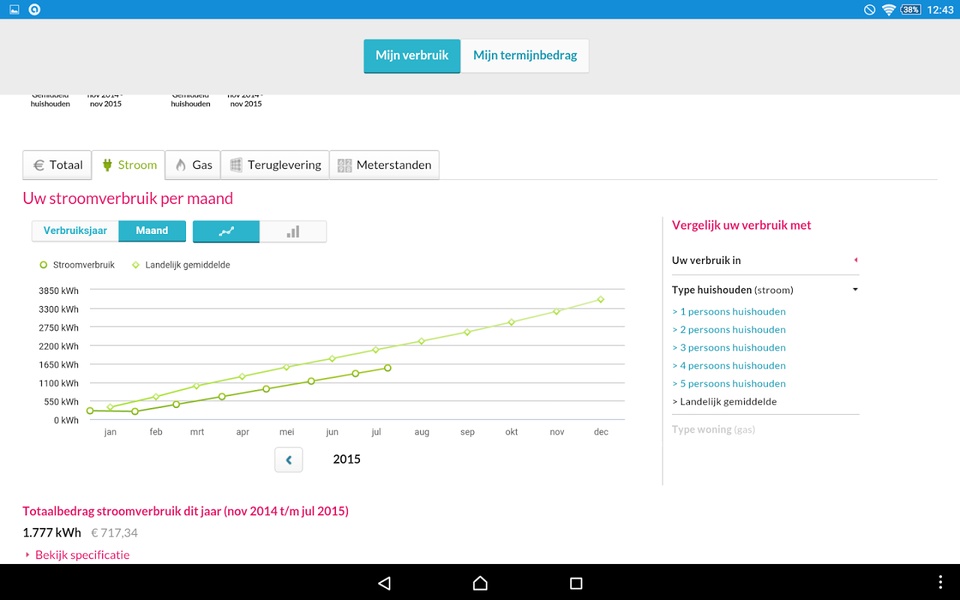The image size is (960, 600).
Task: Tap the image notification icon in status bar
Action: point(14,10)
